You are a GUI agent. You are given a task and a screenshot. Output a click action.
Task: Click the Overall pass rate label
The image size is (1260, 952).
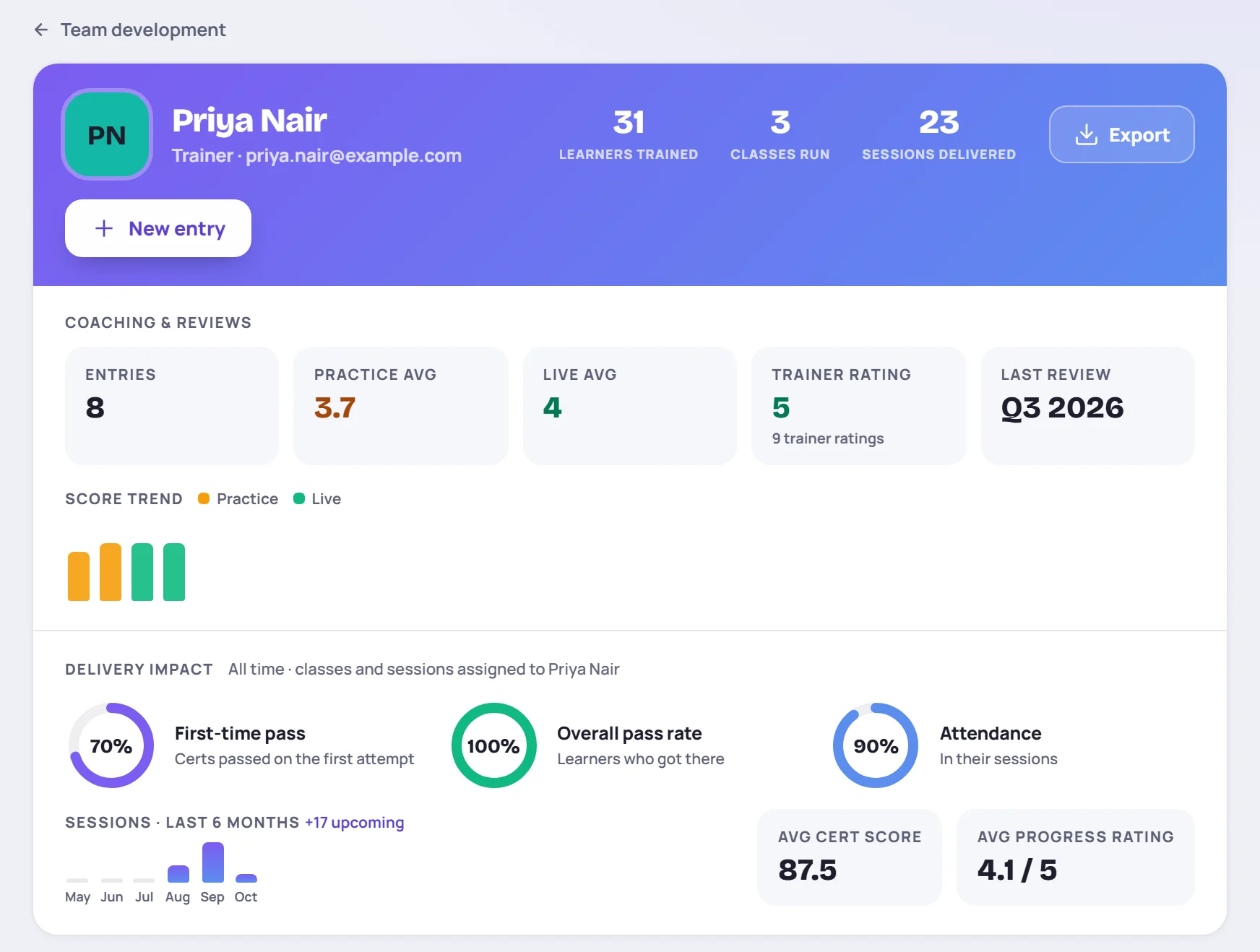click(629, 733)
